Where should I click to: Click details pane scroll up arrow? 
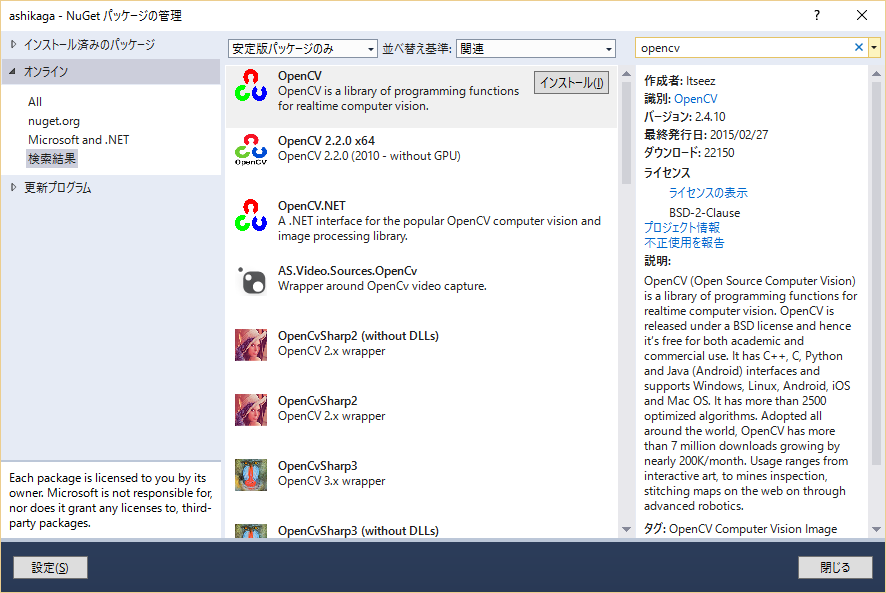(876, 74)
